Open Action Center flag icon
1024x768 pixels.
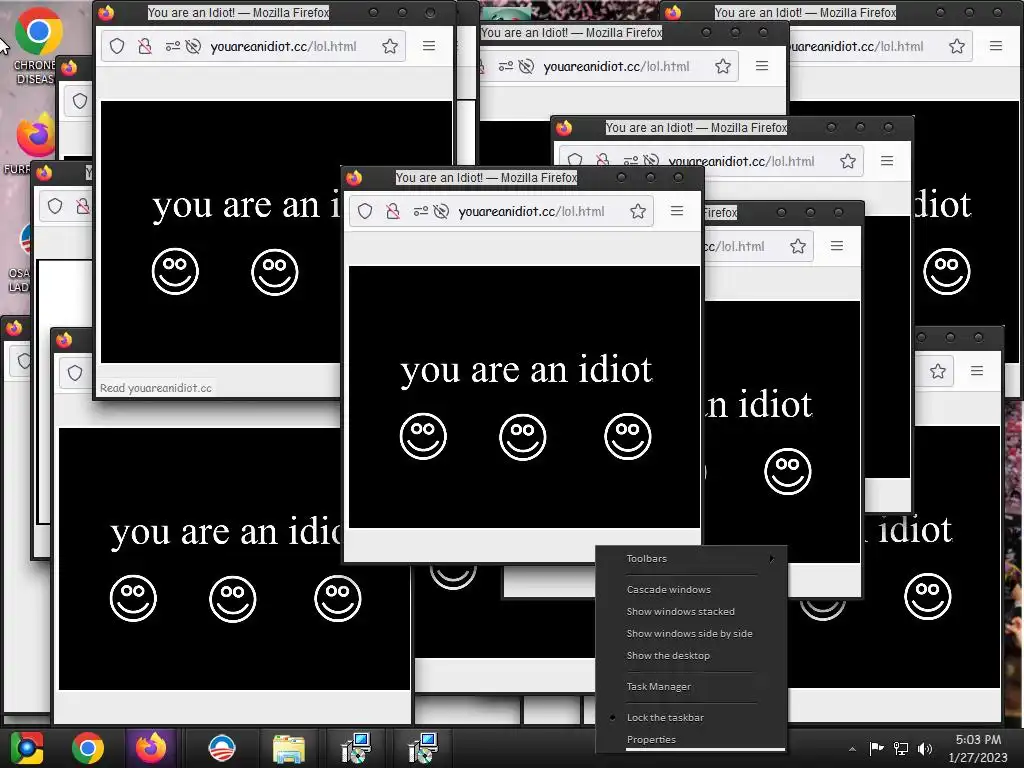pos(876,748)
